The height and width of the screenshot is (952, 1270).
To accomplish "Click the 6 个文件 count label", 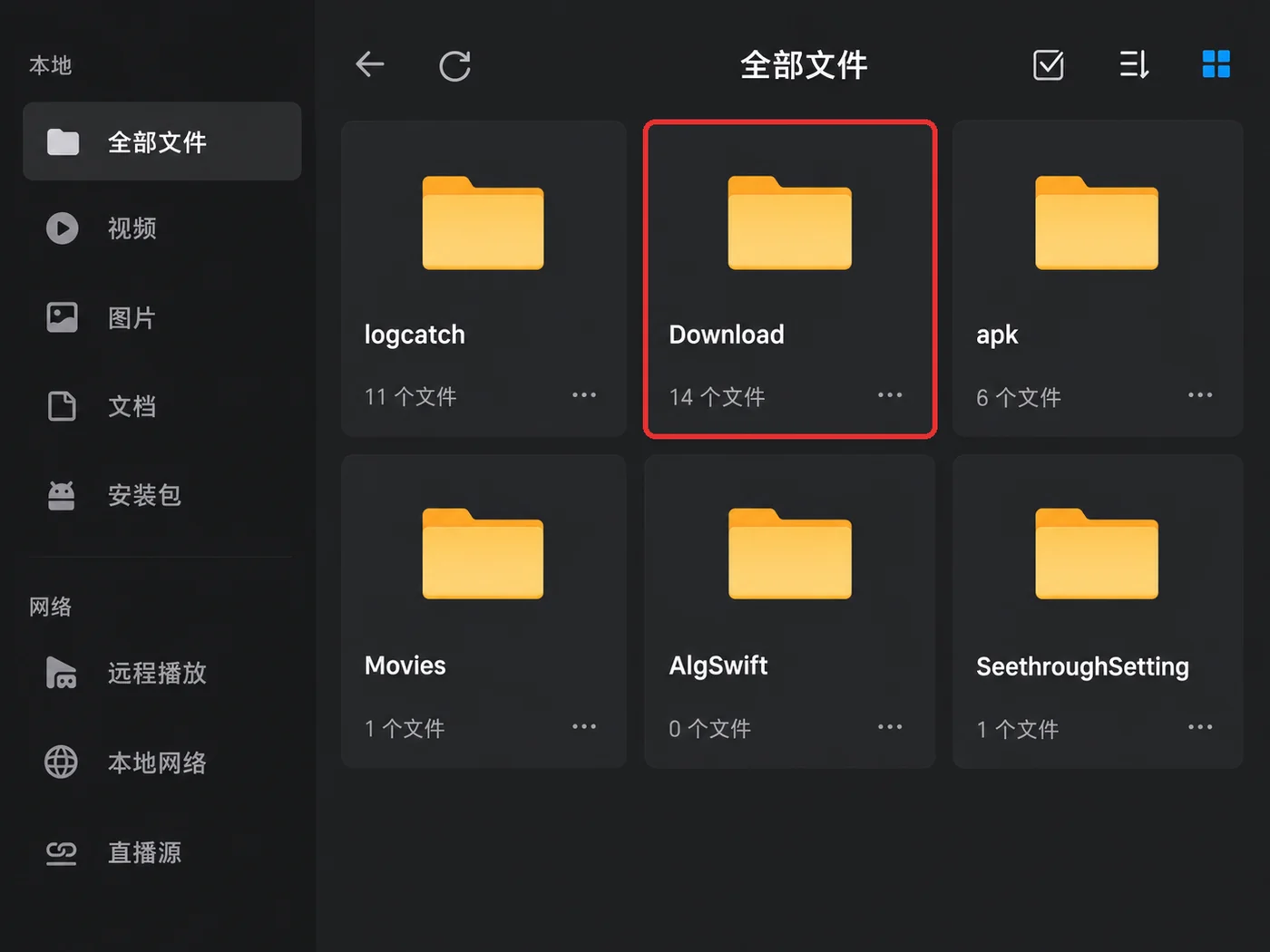I will (1018, 397).
